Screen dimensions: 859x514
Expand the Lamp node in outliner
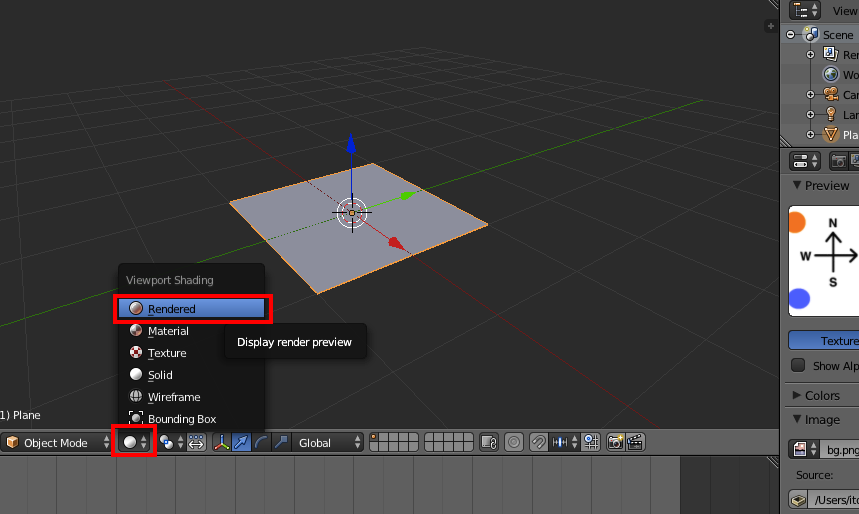(810, 114)
